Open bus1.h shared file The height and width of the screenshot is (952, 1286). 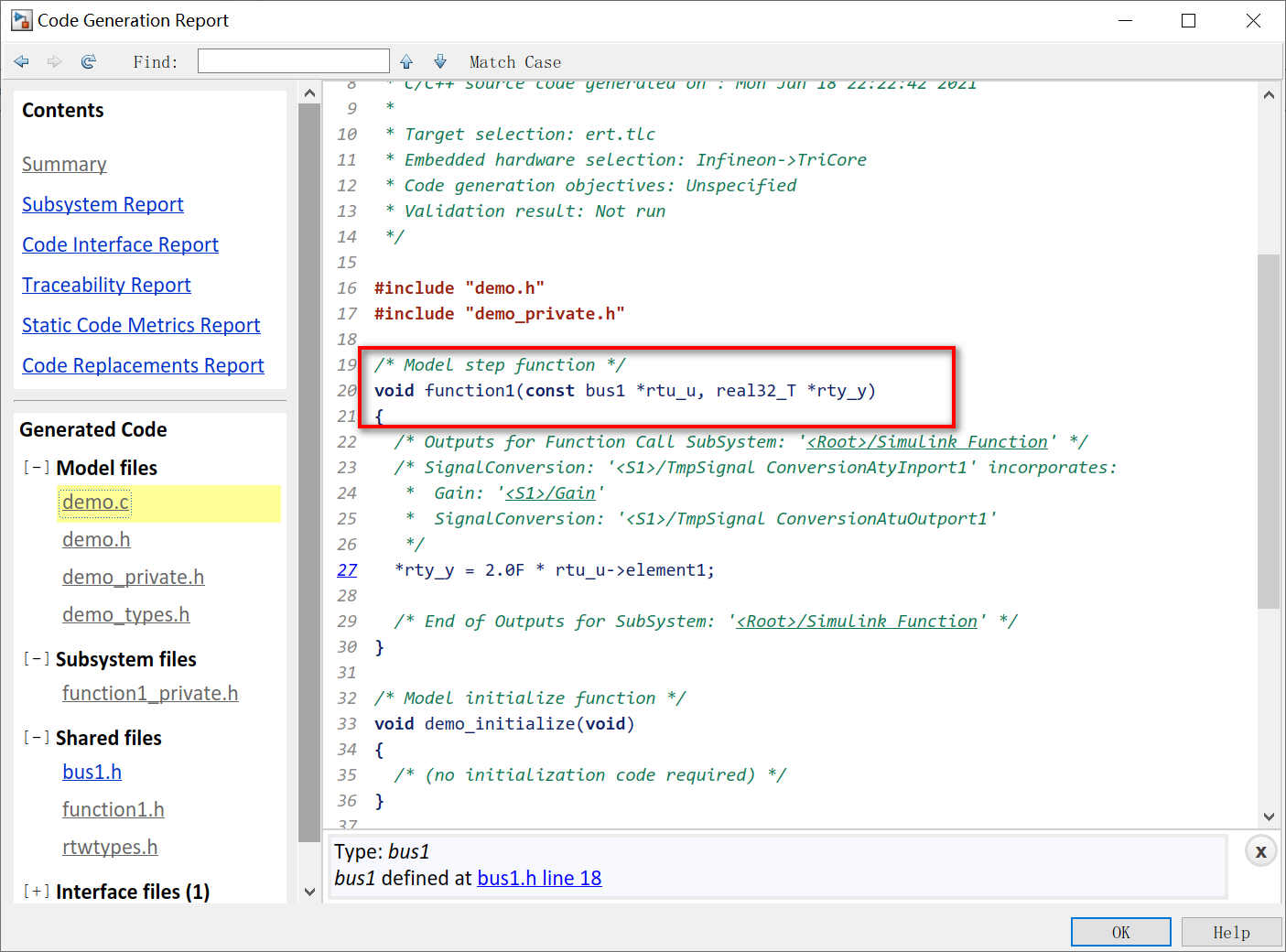tap(92, 773)
